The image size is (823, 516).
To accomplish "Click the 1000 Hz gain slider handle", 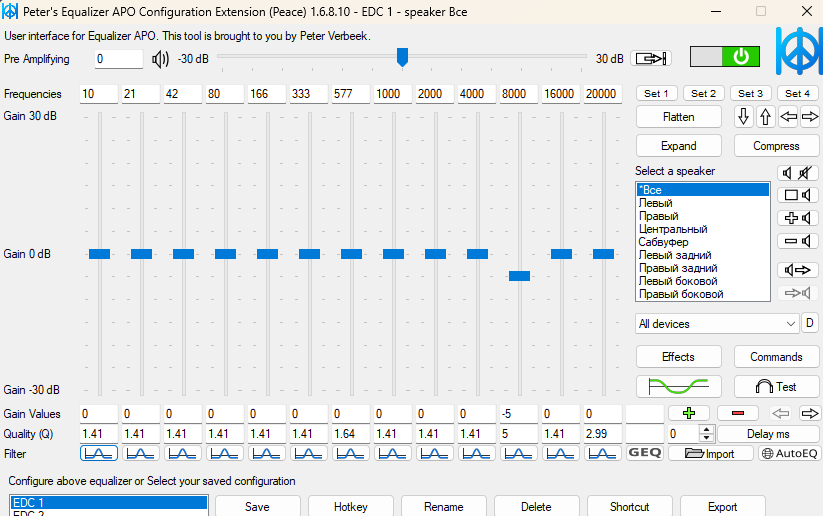I will coord(393,254).
